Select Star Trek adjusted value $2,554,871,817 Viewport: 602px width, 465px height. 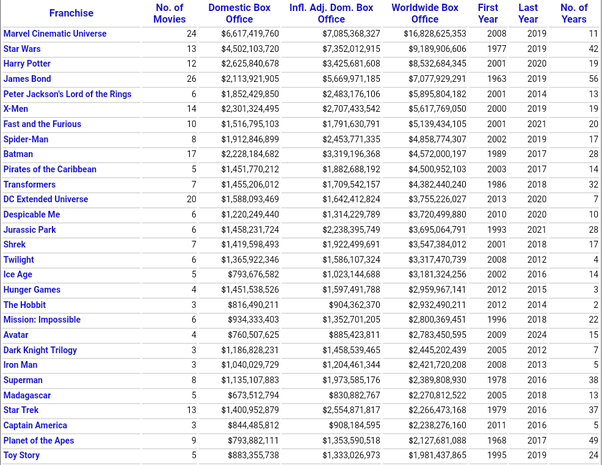[x=351, y=410]
